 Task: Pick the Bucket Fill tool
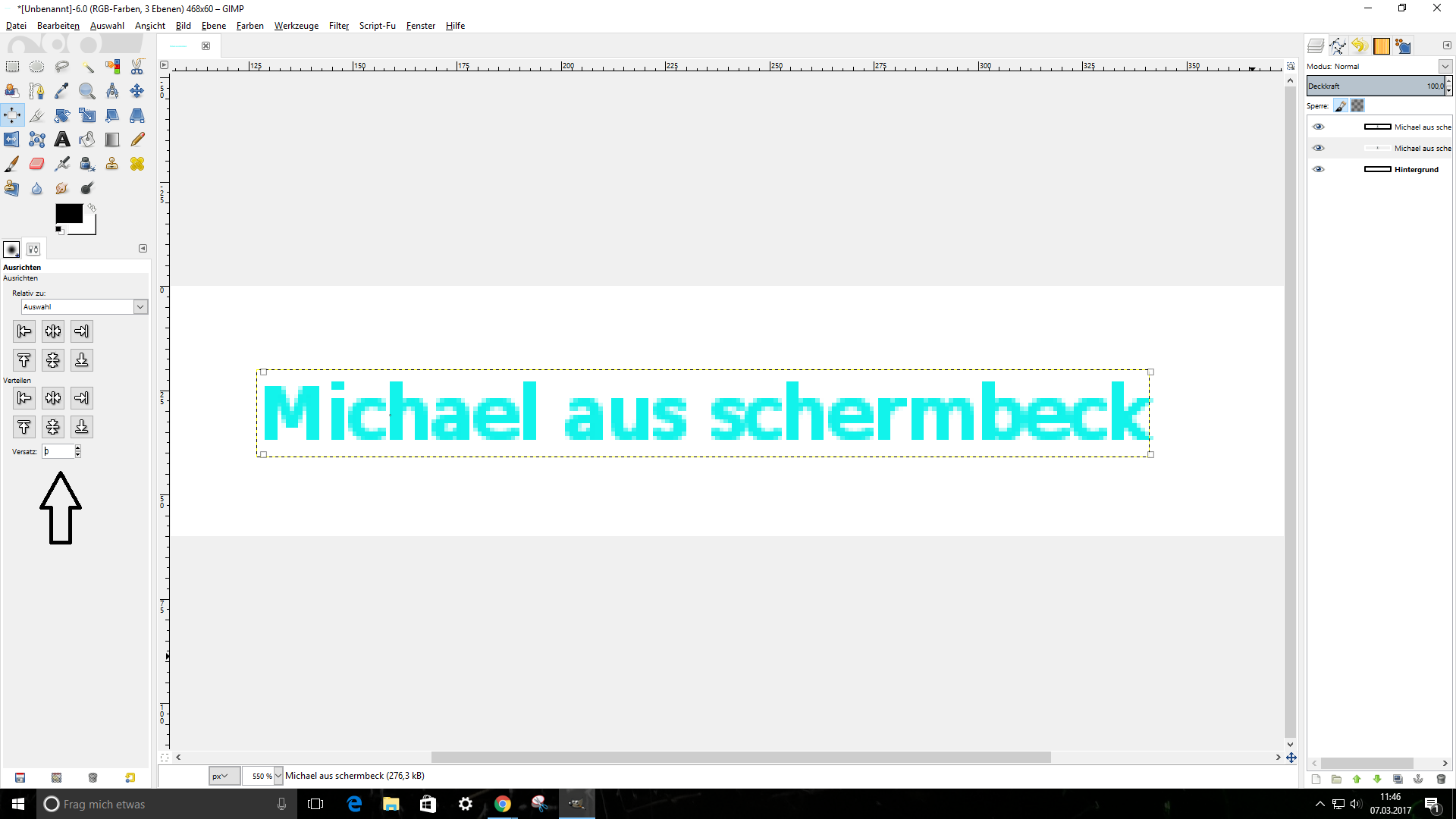pyautogui.click(x=87, y=140)
